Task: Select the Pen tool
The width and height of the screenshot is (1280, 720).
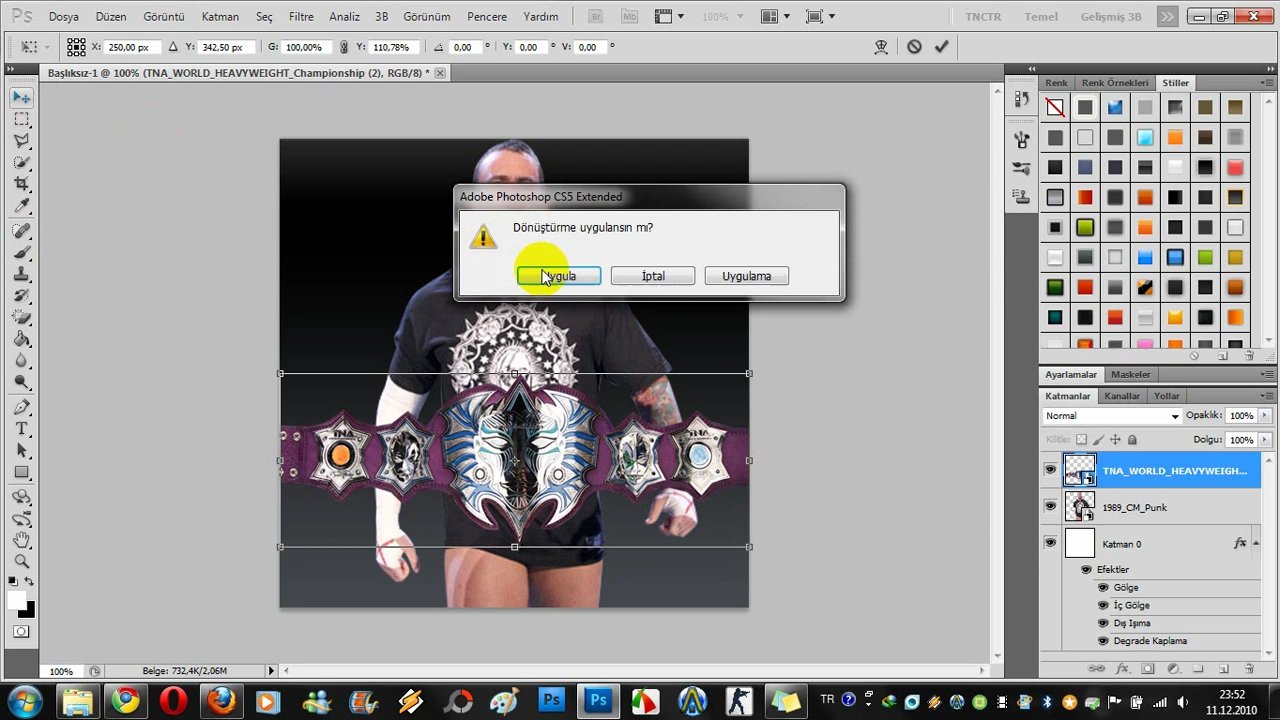Action: (21, 408)
